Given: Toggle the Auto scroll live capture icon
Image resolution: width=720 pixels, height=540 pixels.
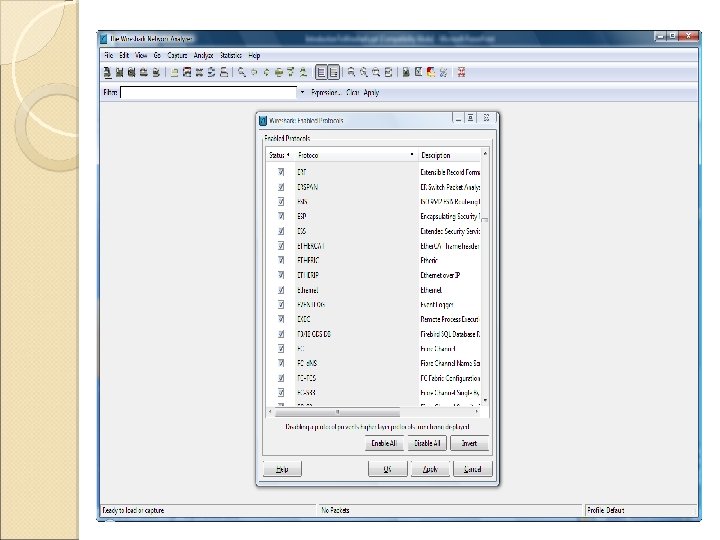Looking at the screenshot, I should 334,73.
